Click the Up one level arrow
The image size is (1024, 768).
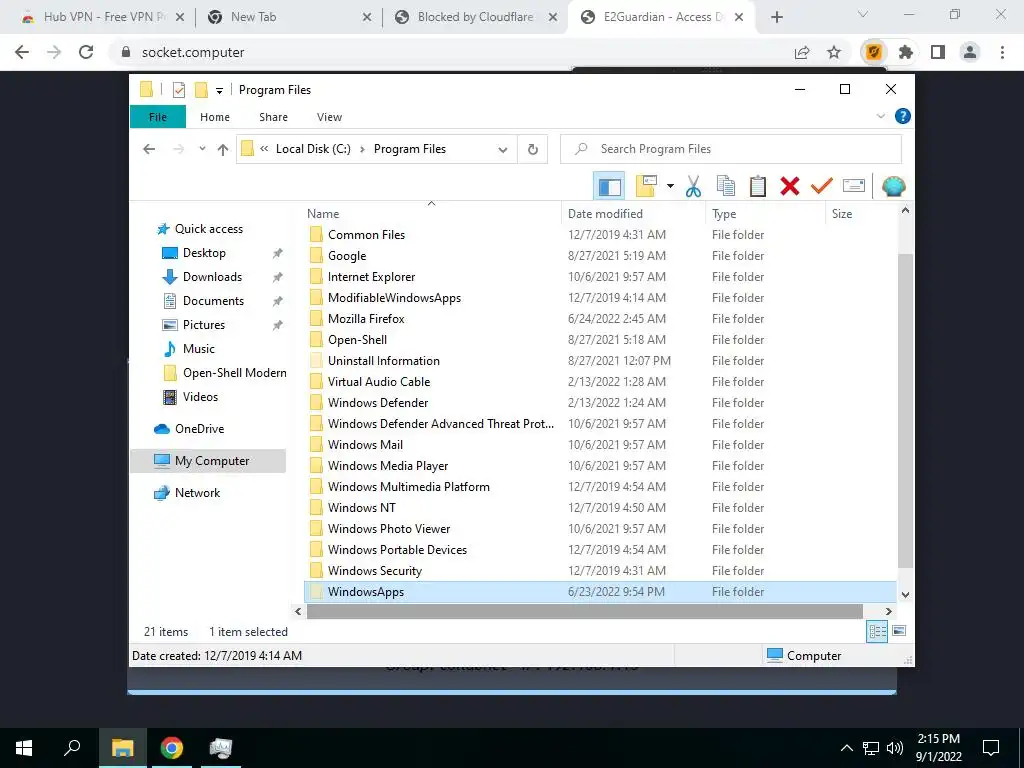coord(223,150)
